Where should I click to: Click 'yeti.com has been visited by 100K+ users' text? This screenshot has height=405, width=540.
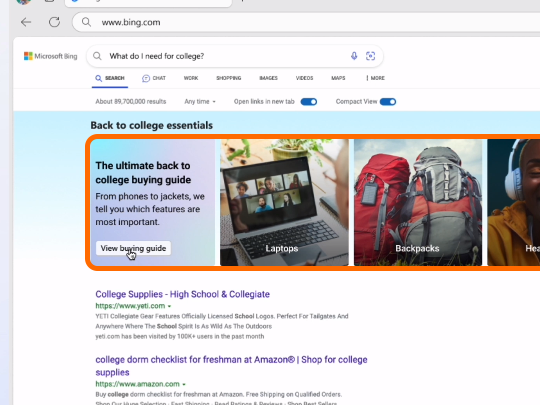[180, 336]
